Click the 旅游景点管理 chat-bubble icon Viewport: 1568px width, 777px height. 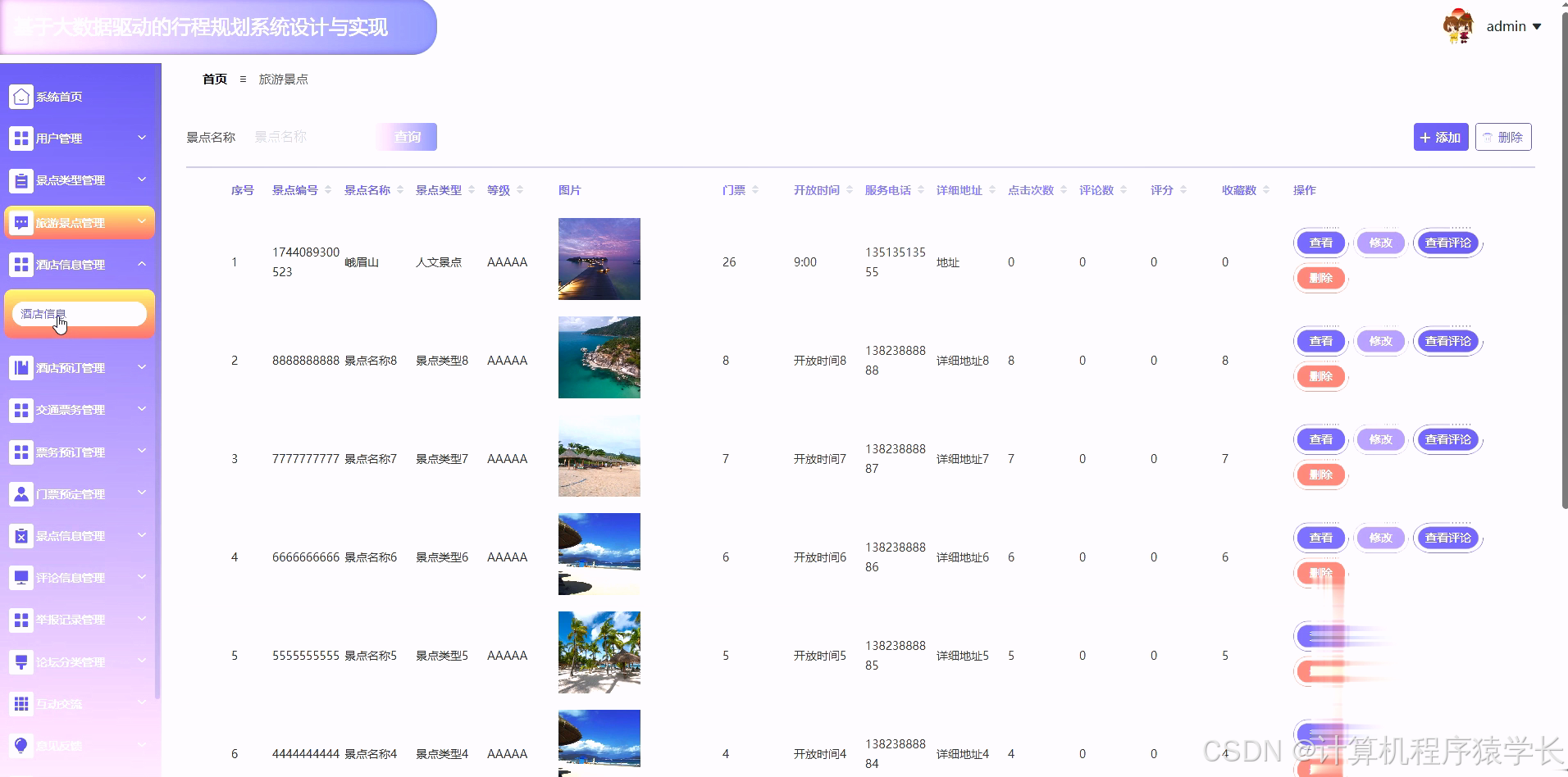tap(21, 221)
